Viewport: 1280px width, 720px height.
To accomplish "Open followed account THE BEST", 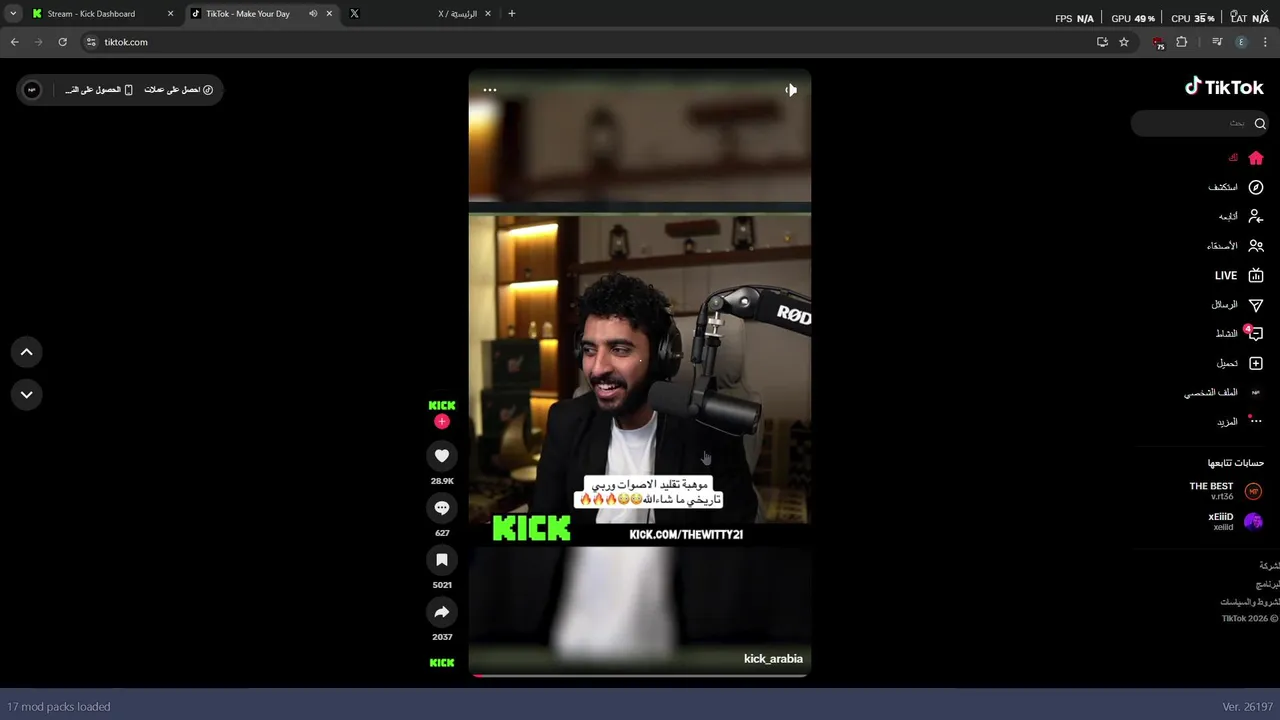I will point(1226,491).
